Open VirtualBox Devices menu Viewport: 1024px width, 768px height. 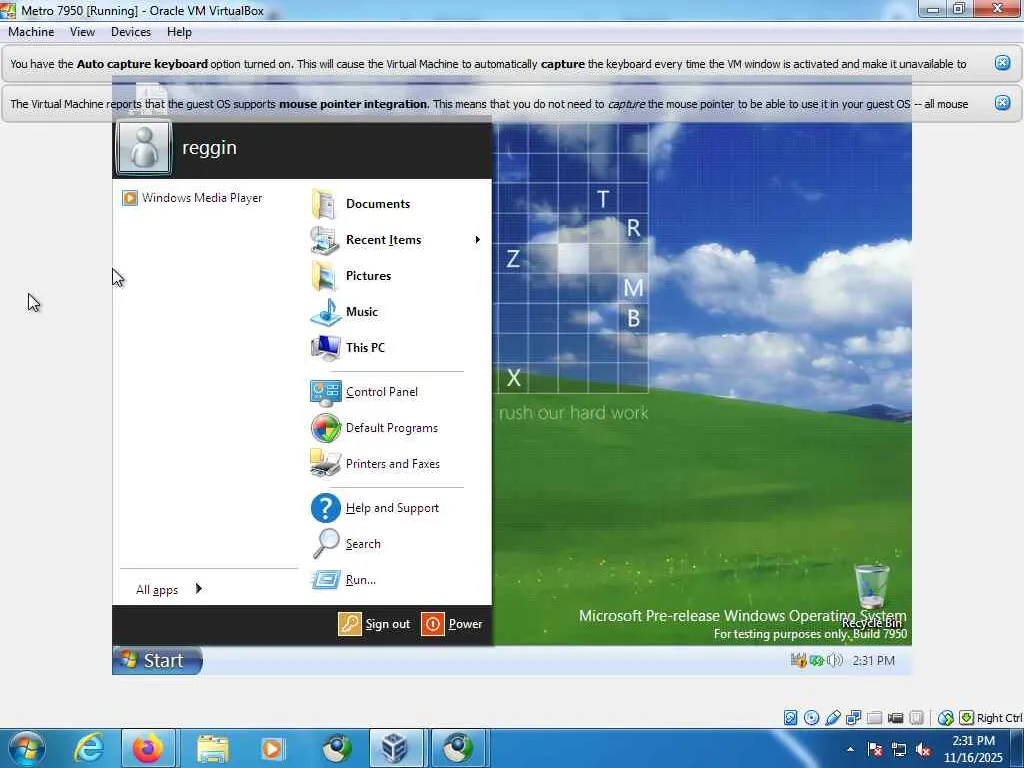(131, 32)
